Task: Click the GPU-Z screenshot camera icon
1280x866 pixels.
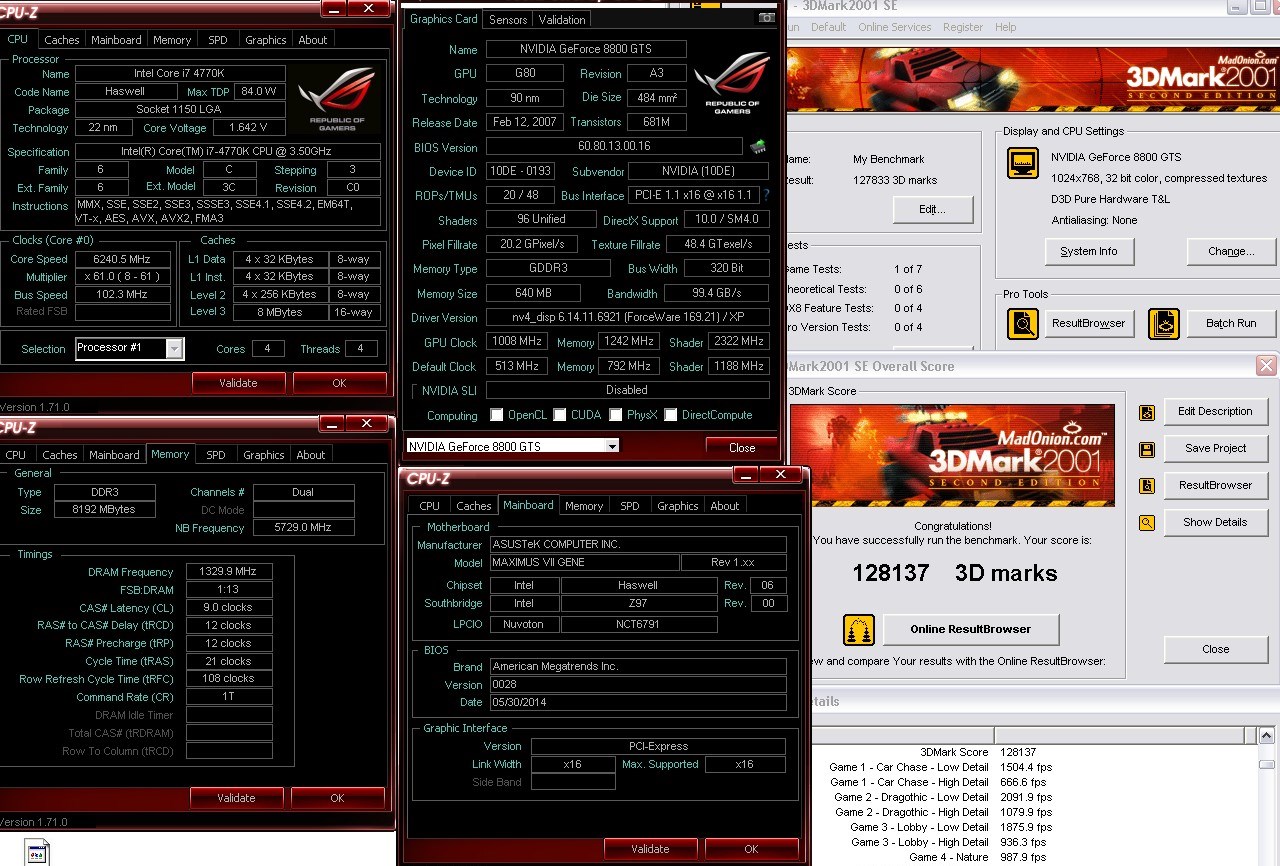Action: (766, 18)
